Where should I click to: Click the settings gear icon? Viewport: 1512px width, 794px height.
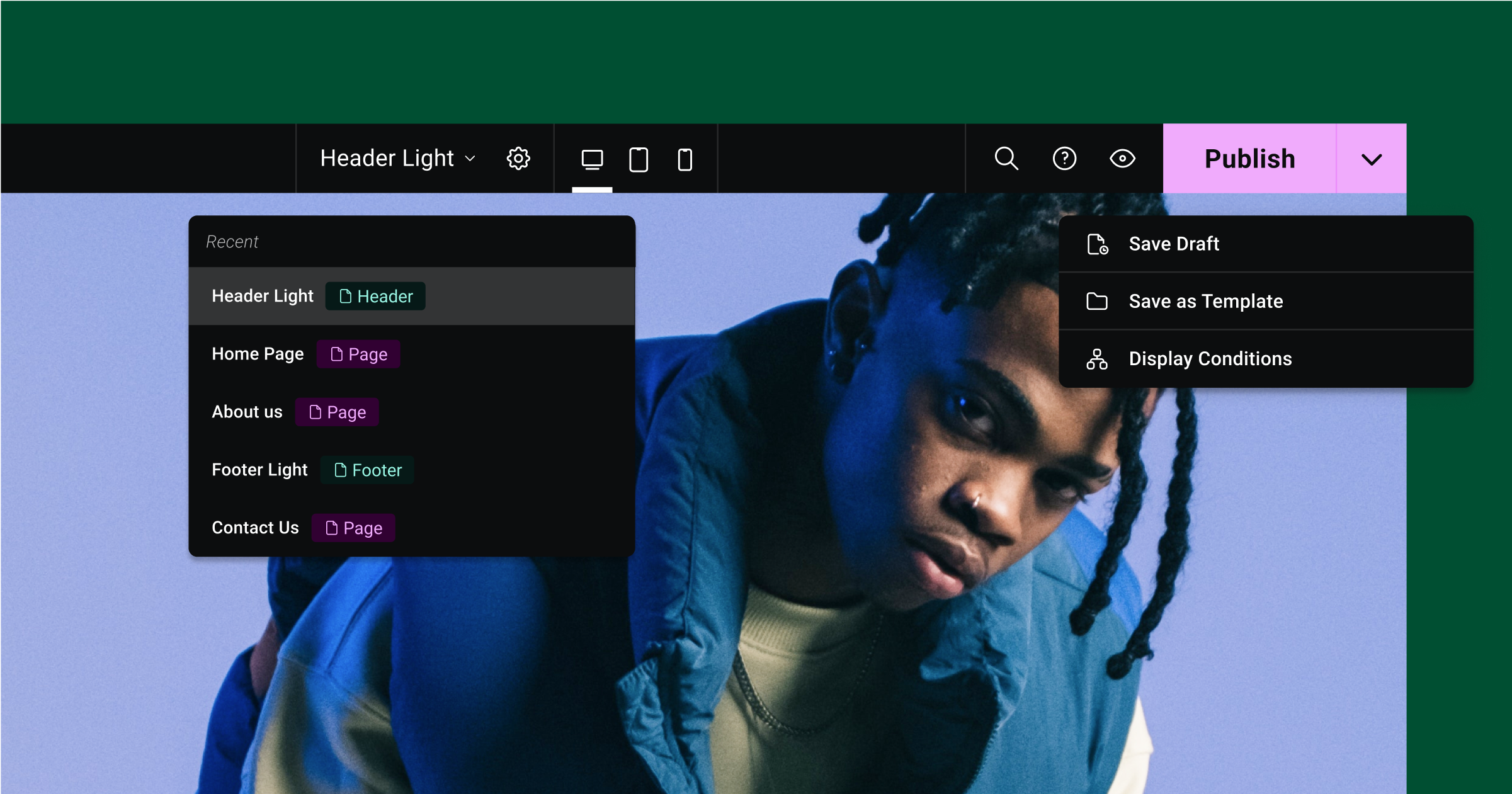tap(520, 158)
